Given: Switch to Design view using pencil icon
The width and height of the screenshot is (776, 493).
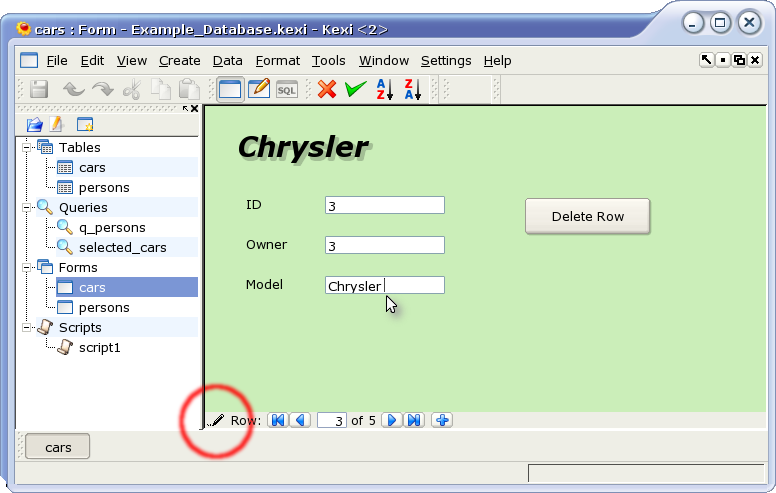Looking at the screenshot, I should pos(259,89).
